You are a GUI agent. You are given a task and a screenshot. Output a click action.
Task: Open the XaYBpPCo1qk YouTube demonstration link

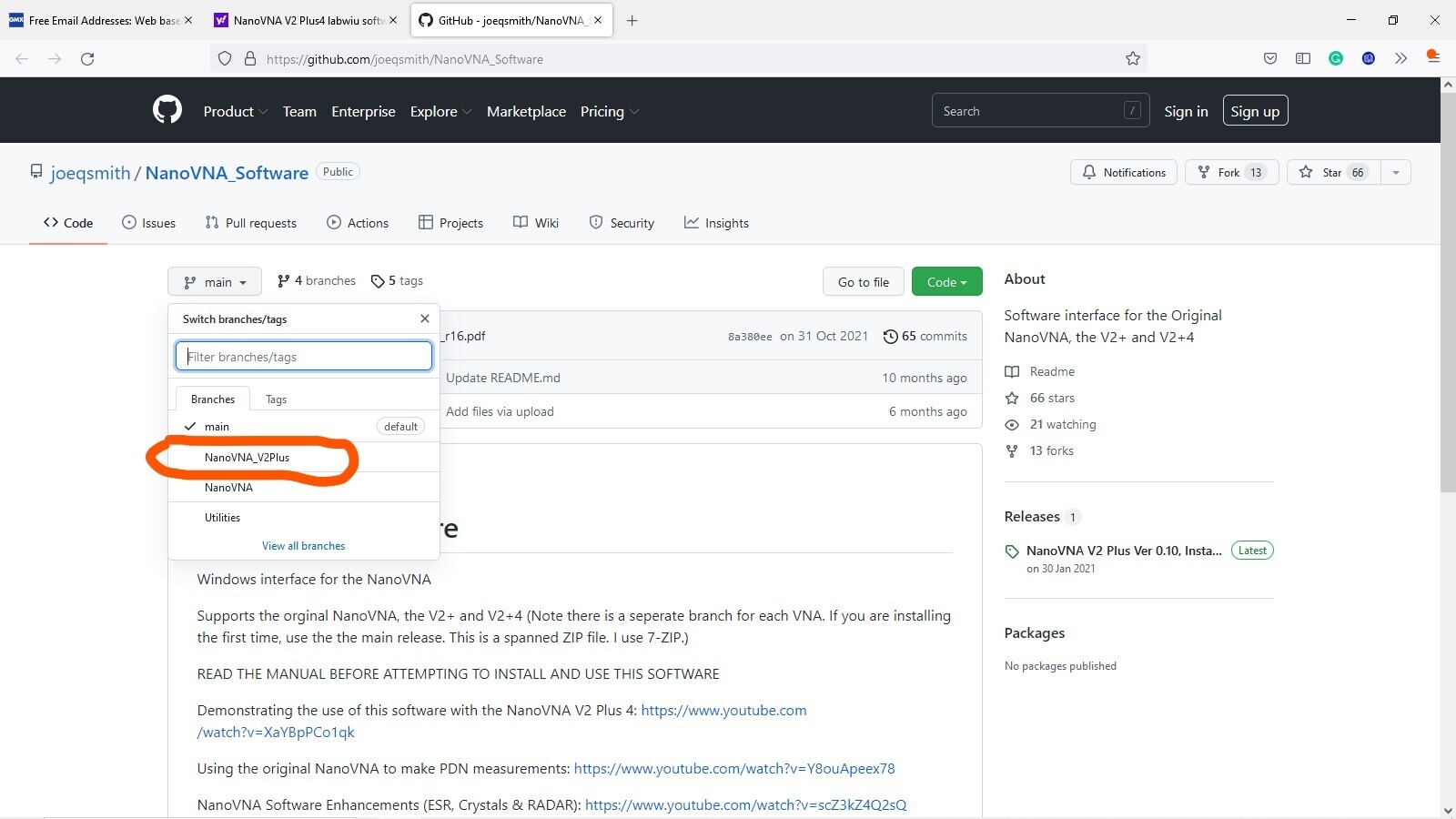click(501, 721)
